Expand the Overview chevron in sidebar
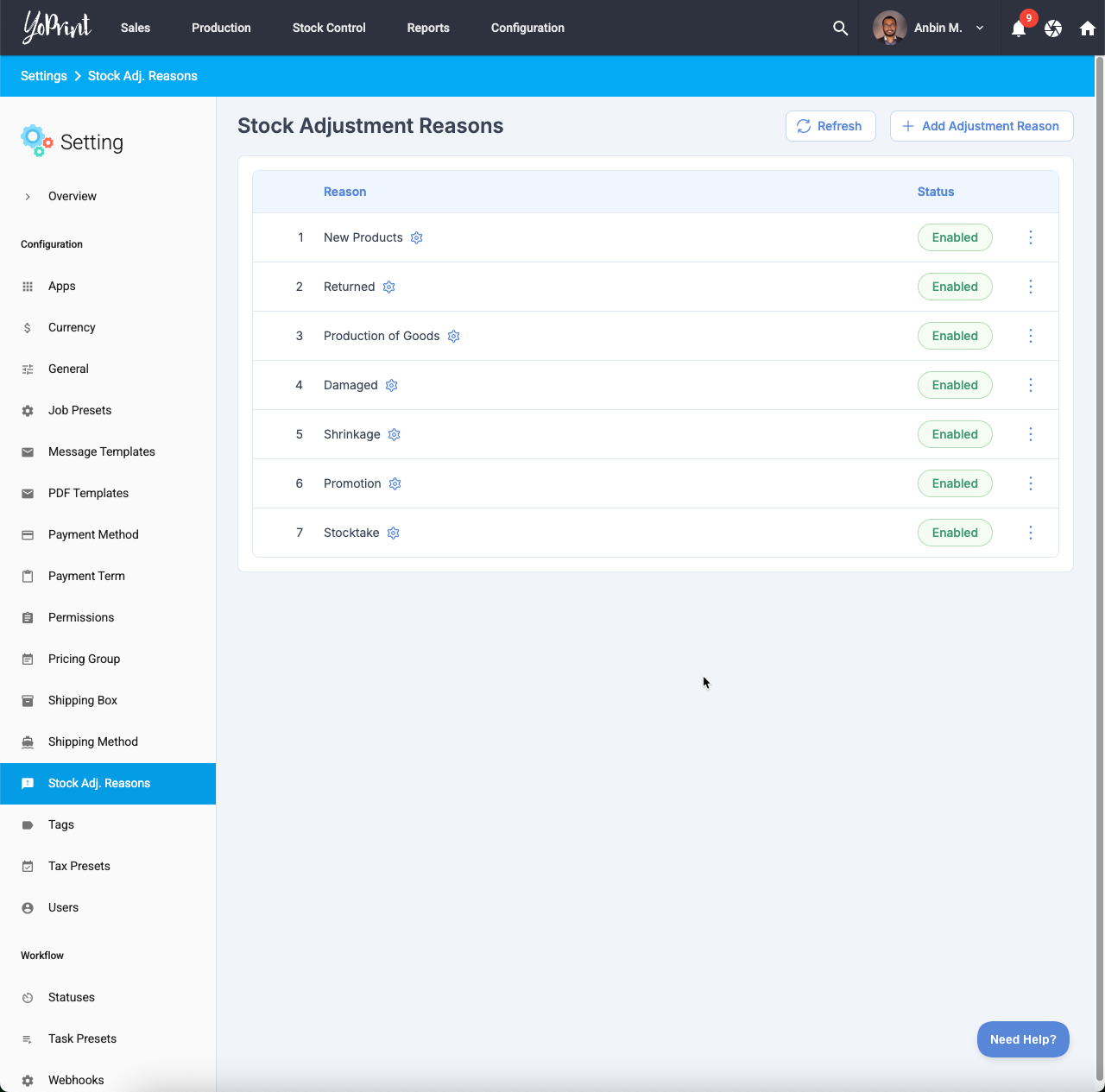 click(28, 196)
